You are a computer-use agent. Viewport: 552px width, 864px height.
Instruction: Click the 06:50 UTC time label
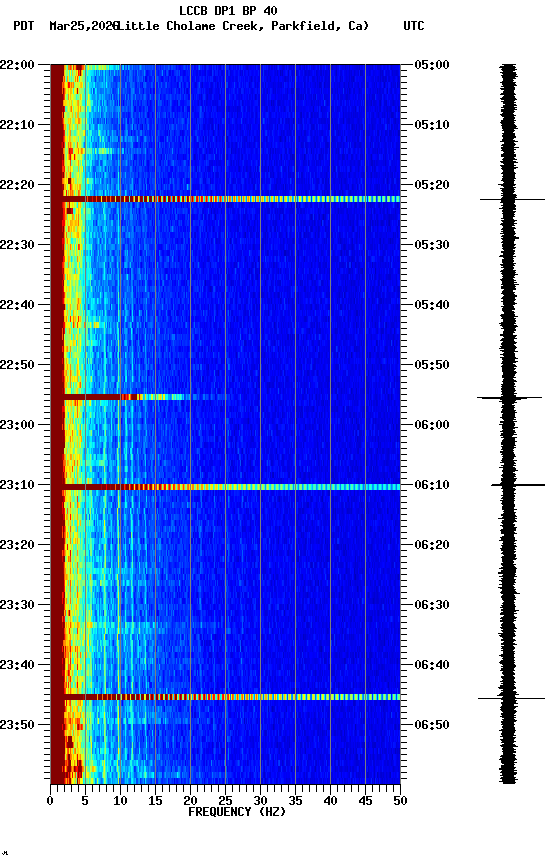[x=432, y=725]
